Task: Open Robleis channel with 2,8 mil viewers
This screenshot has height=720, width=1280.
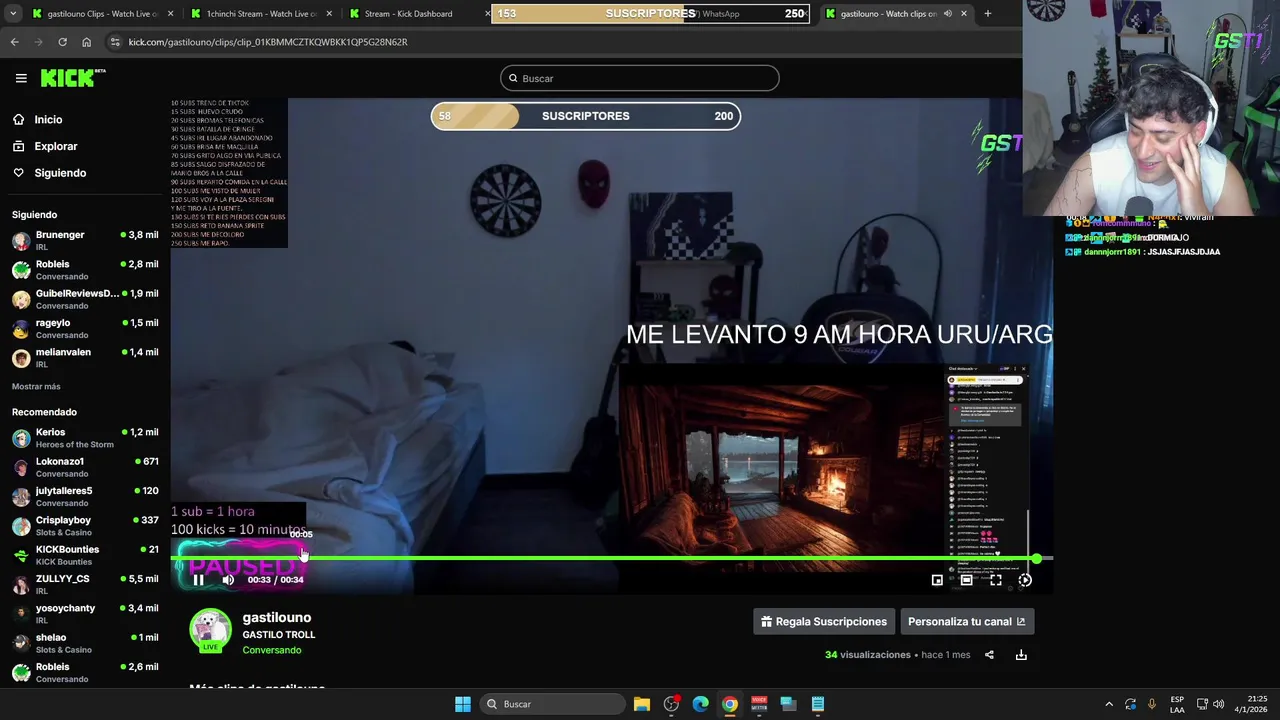Action: pyautogui.click(x=85, y=270)
